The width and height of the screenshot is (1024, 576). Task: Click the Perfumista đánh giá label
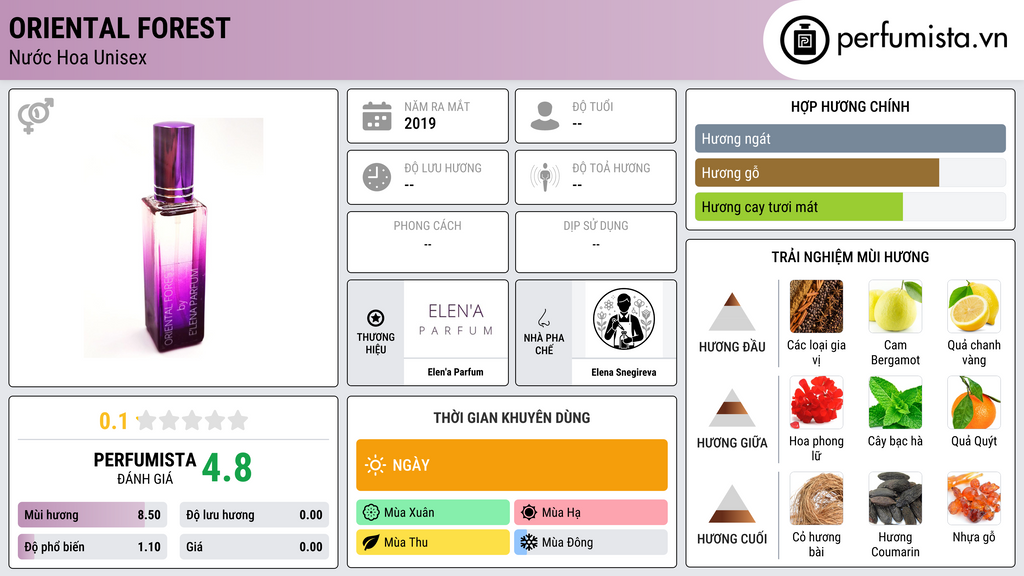click(x=145, y=468)
